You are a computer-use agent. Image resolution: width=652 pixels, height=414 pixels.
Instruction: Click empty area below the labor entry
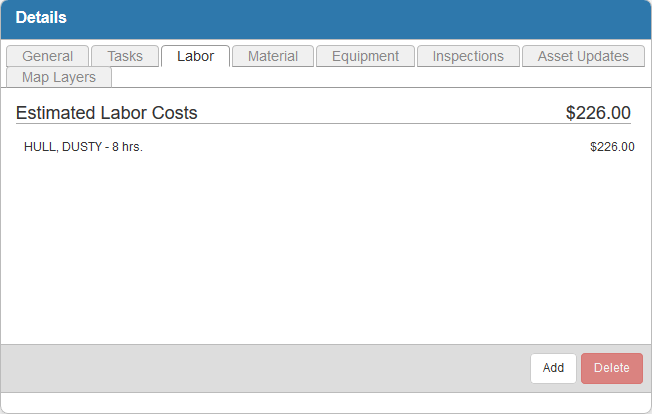point(325,250)
